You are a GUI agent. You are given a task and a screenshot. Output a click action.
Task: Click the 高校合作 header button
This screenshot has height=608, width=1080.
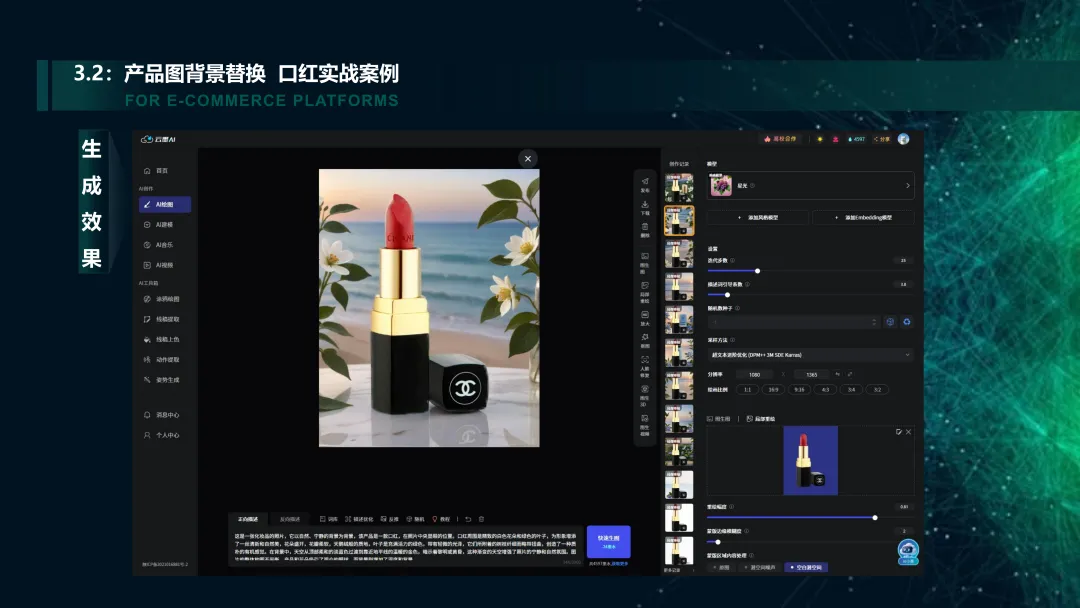(780, 139)
